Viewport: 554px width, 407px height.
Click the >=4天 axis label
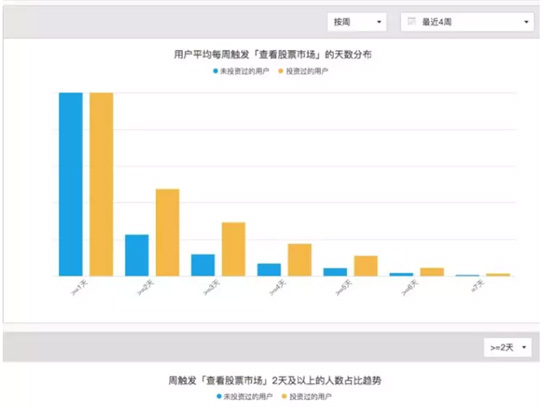(x=278, y=287)
